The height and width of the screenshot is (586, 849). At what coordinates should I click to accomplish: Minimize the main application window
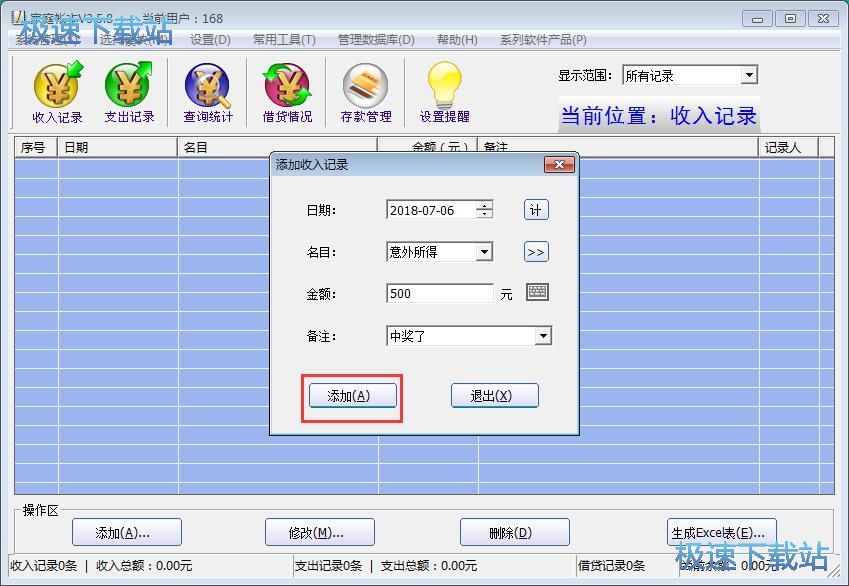pyautogui.click(x=757, y=19)
